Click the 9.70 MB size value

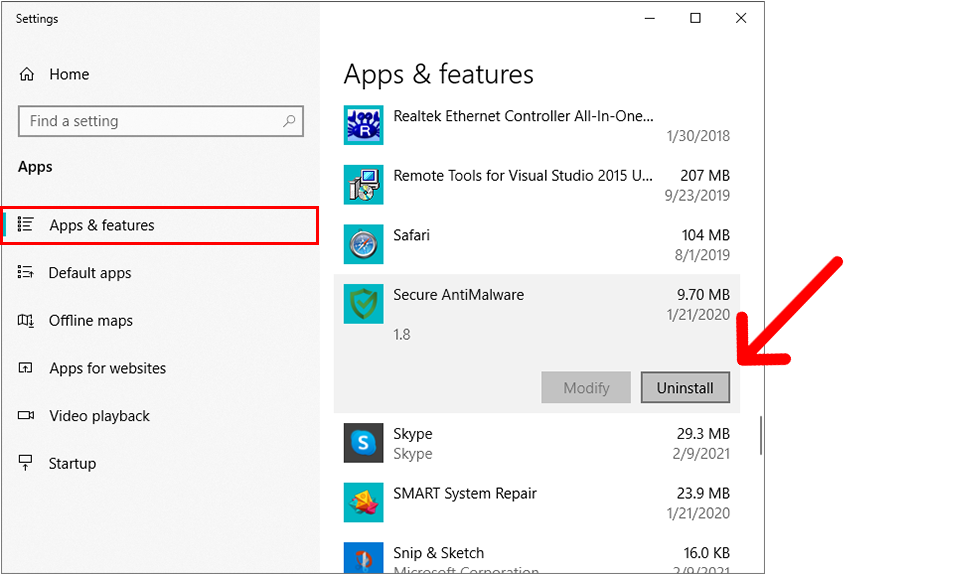coord(703,295)
